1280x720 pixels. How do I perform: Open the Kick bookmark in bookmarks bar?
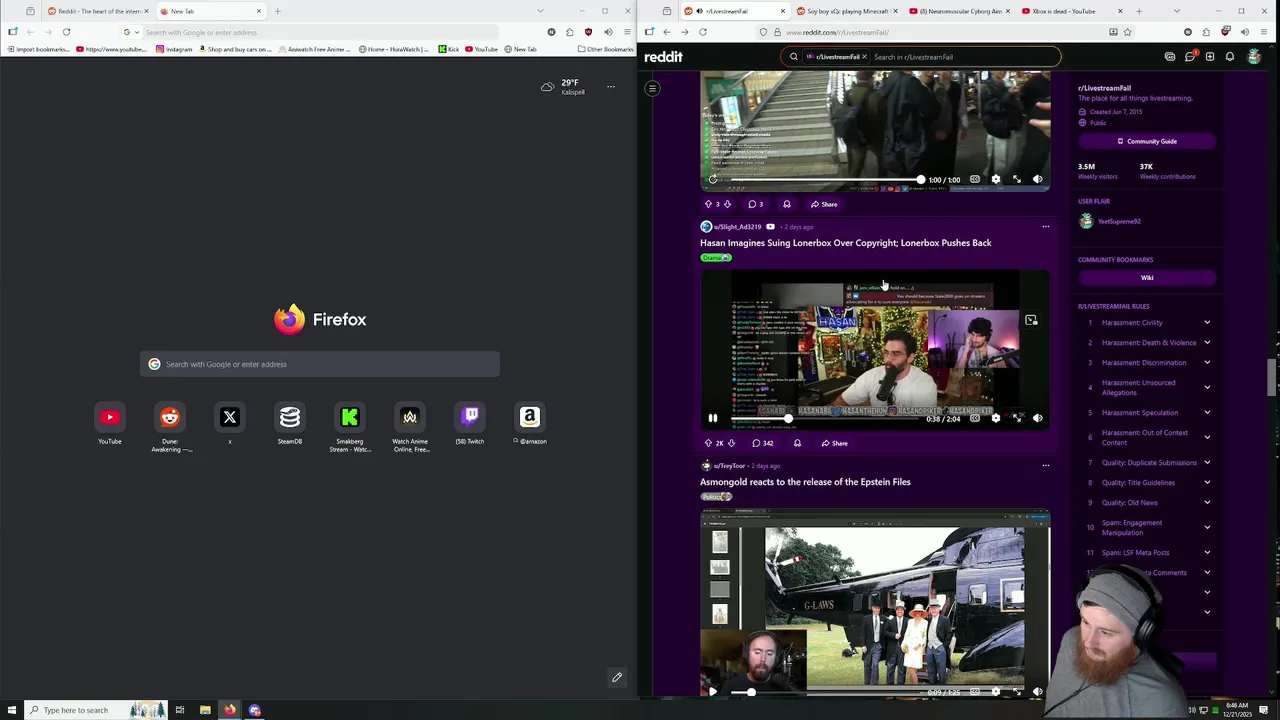click(449, 49)
